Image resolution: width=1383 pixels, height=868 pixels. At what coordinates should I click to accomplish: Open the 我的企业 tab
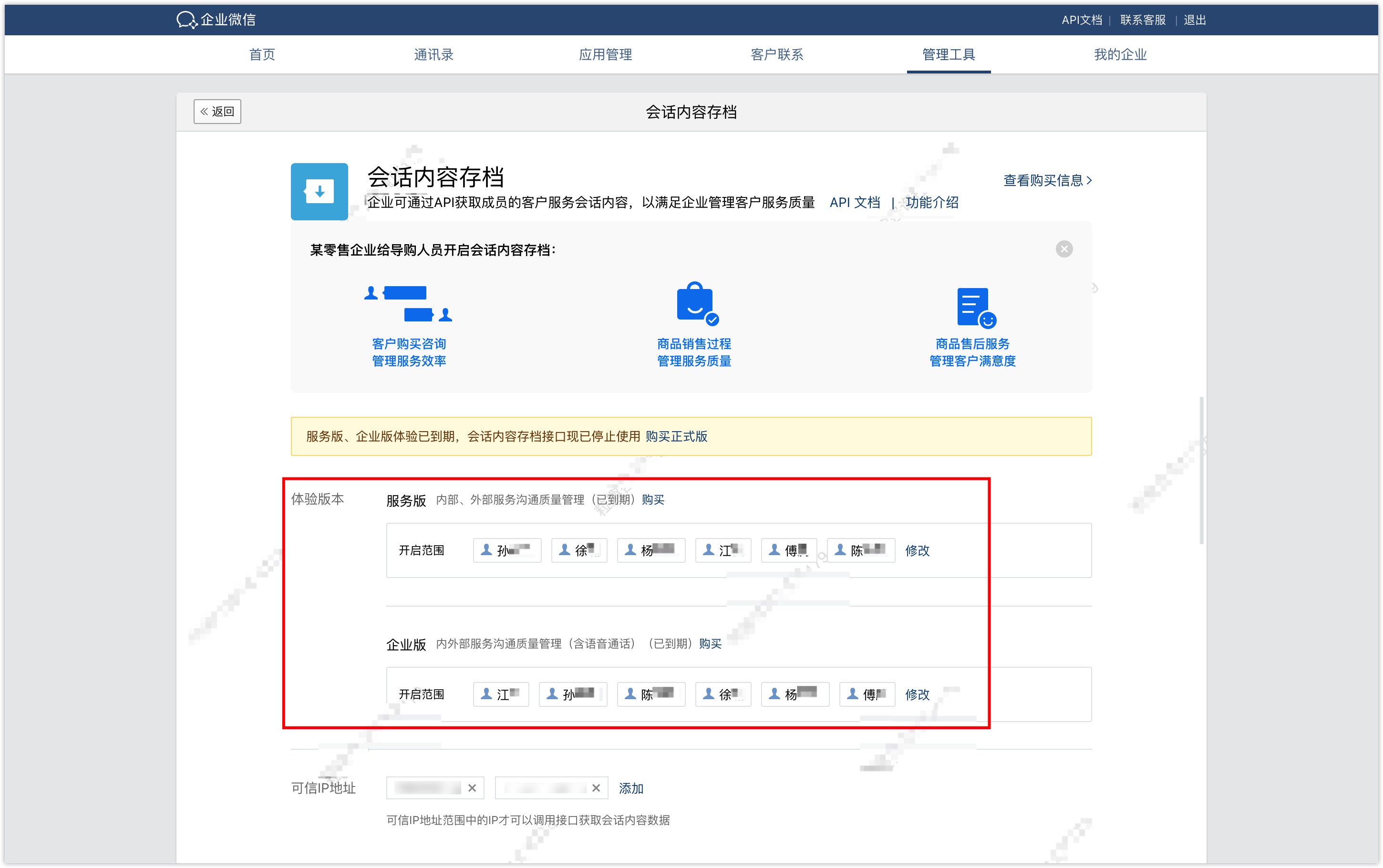1120,54
